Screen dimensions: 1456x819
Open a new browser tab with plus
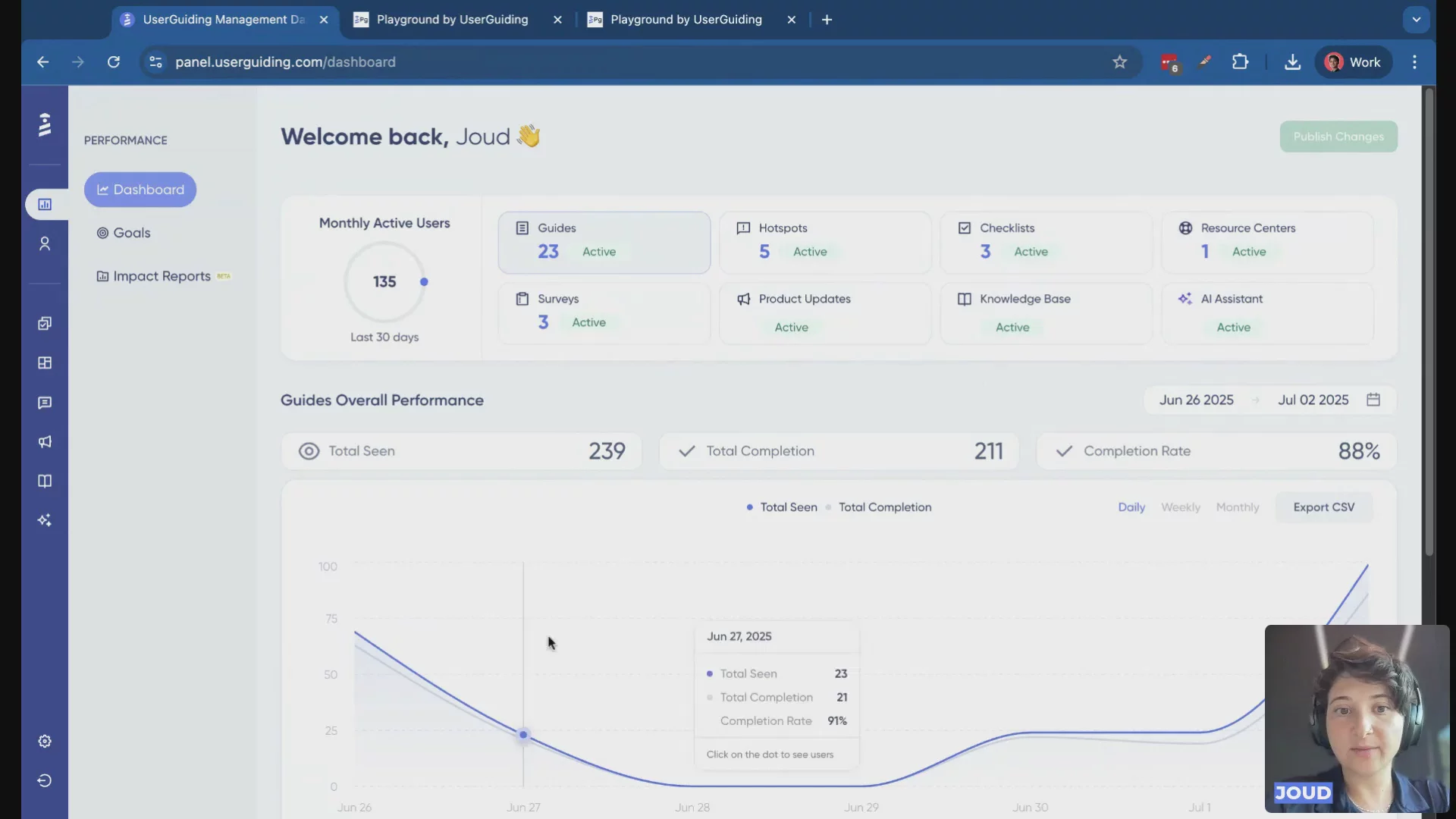tap(827, 20)
